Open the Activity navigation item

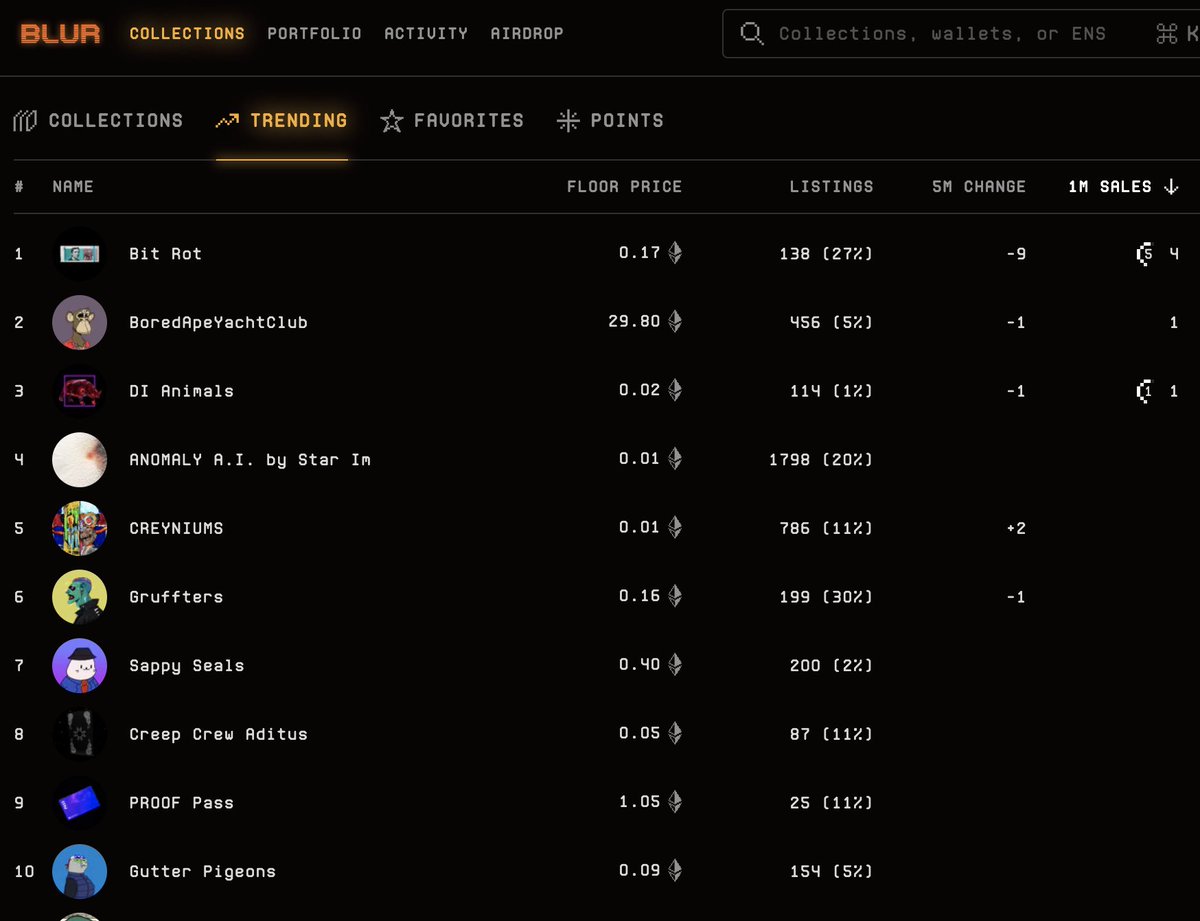[x=426, y=34]
